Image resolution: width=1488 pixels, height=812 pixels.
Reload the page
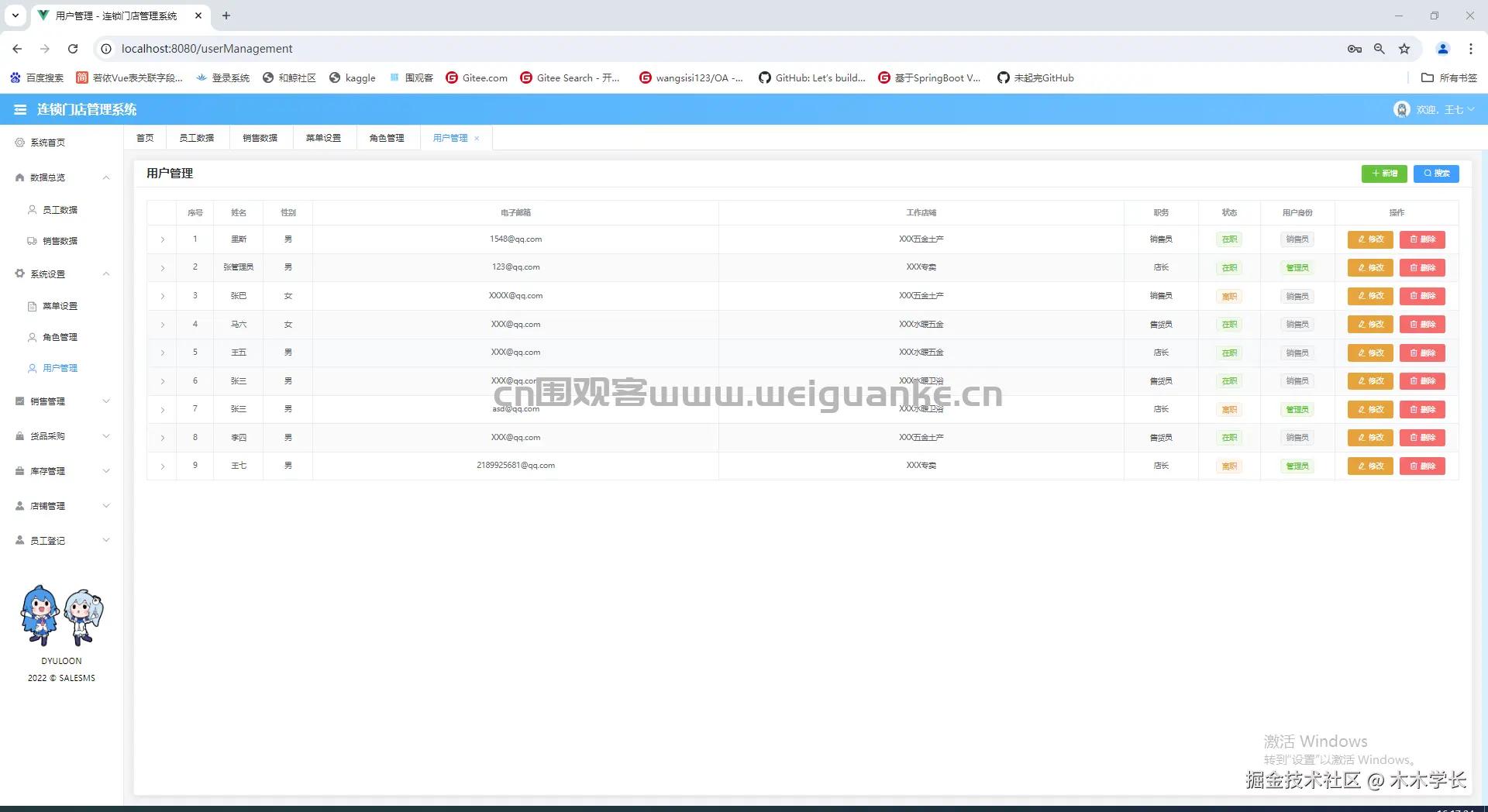[73, 49]
